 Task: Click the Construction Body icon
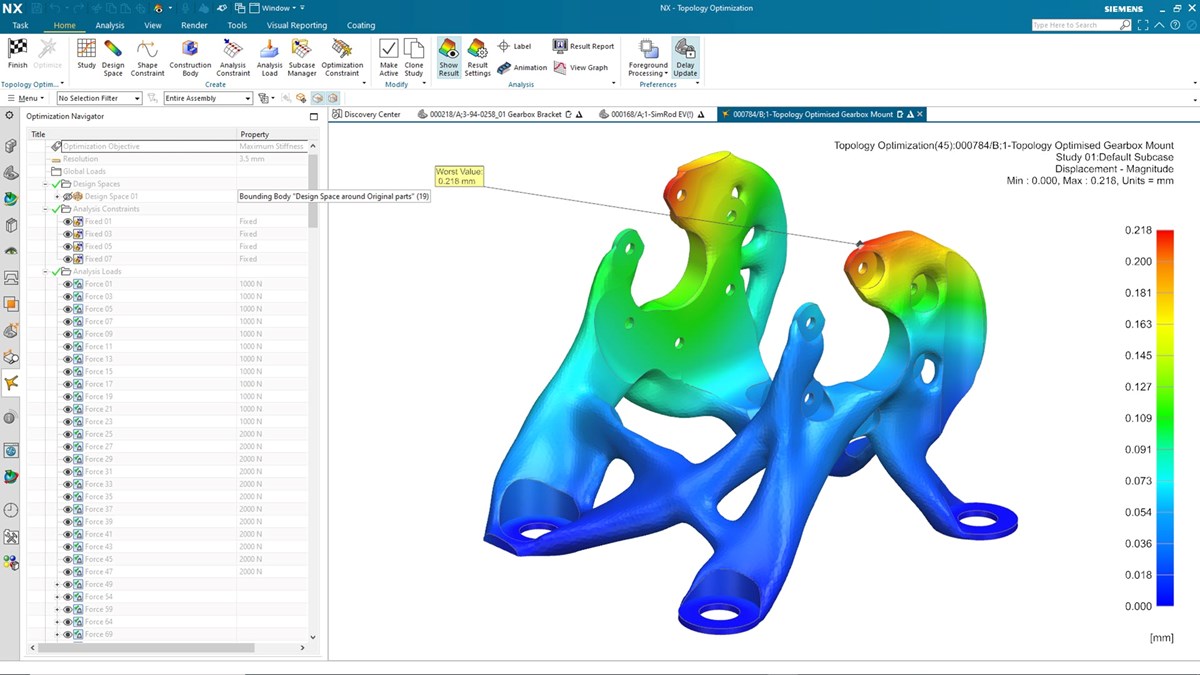click(190, 50)
